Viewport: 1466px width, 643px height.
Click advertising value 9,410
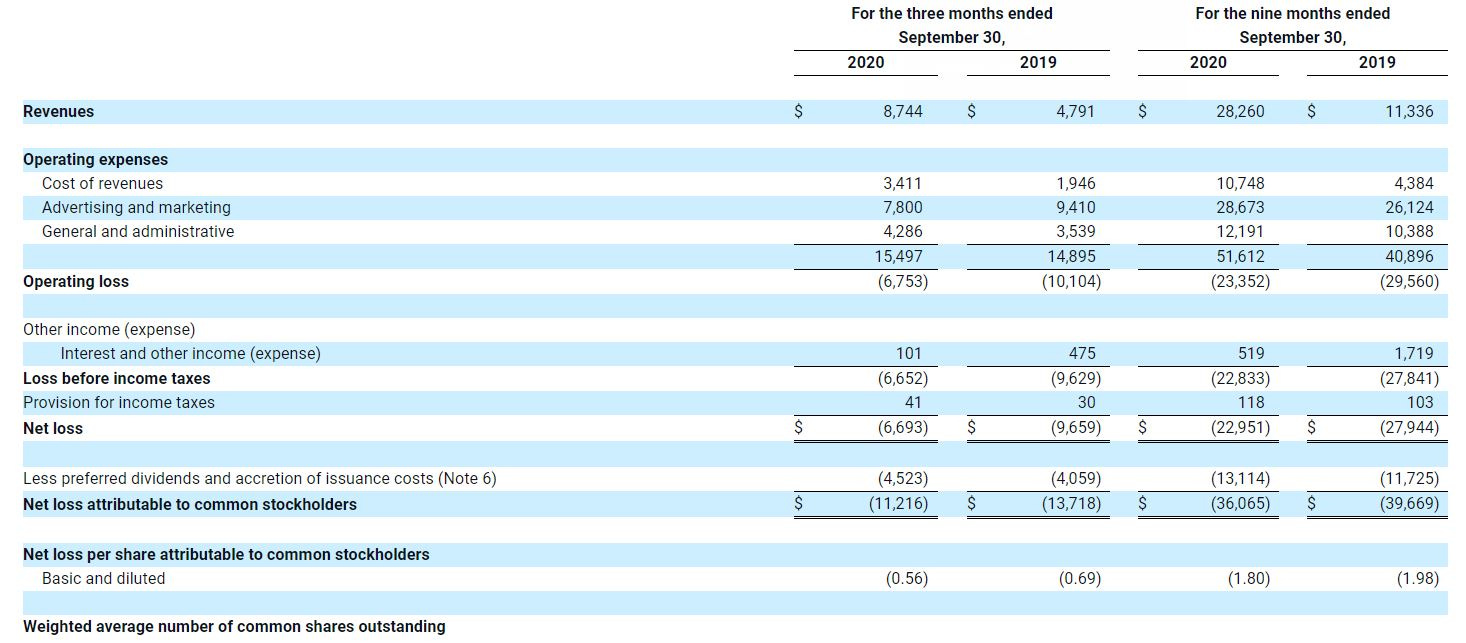1076,208
